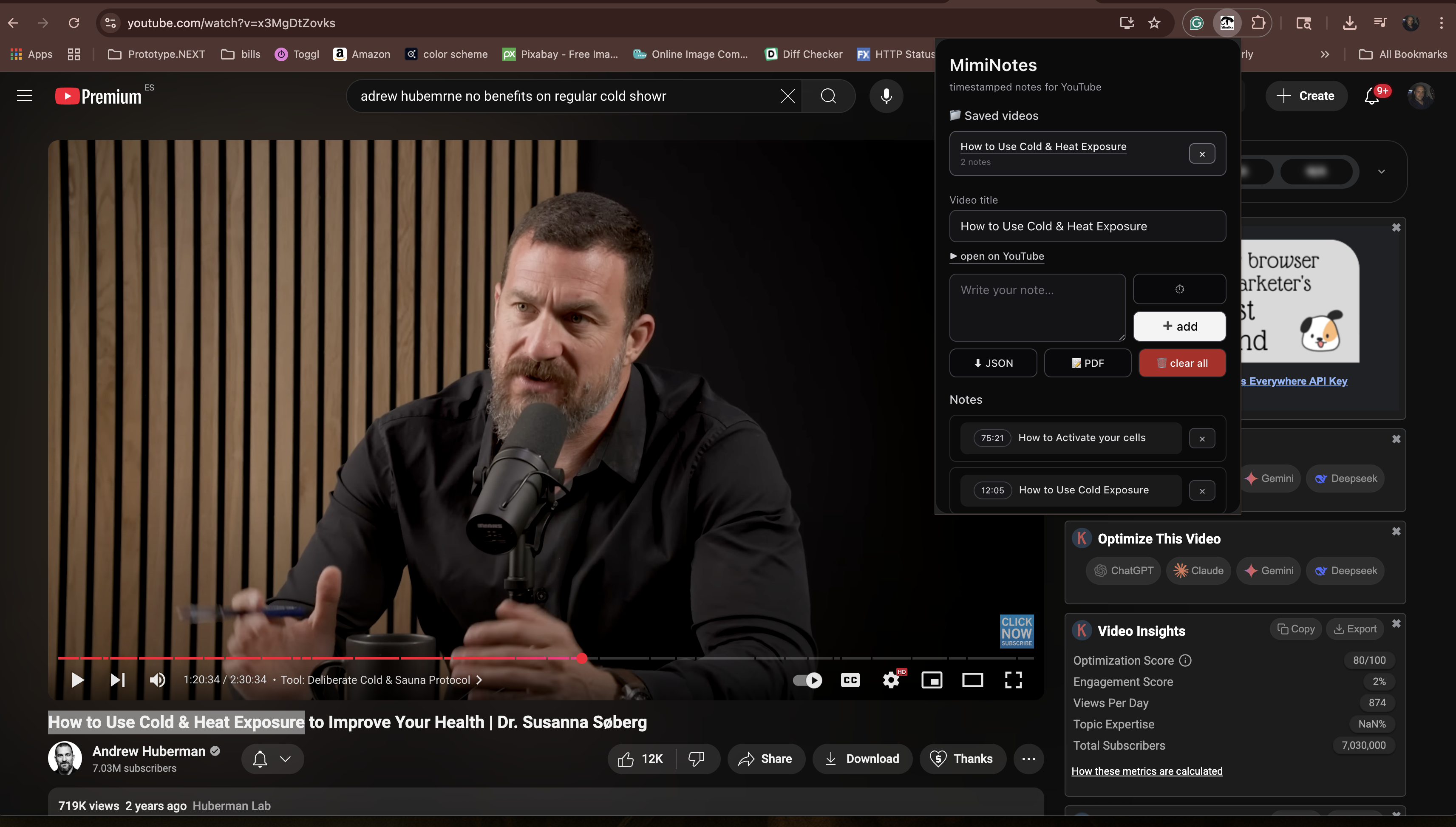The width and height of the screenshot is (1456, 827).
Task: Play the video
Action: click(x=77, y=680)
